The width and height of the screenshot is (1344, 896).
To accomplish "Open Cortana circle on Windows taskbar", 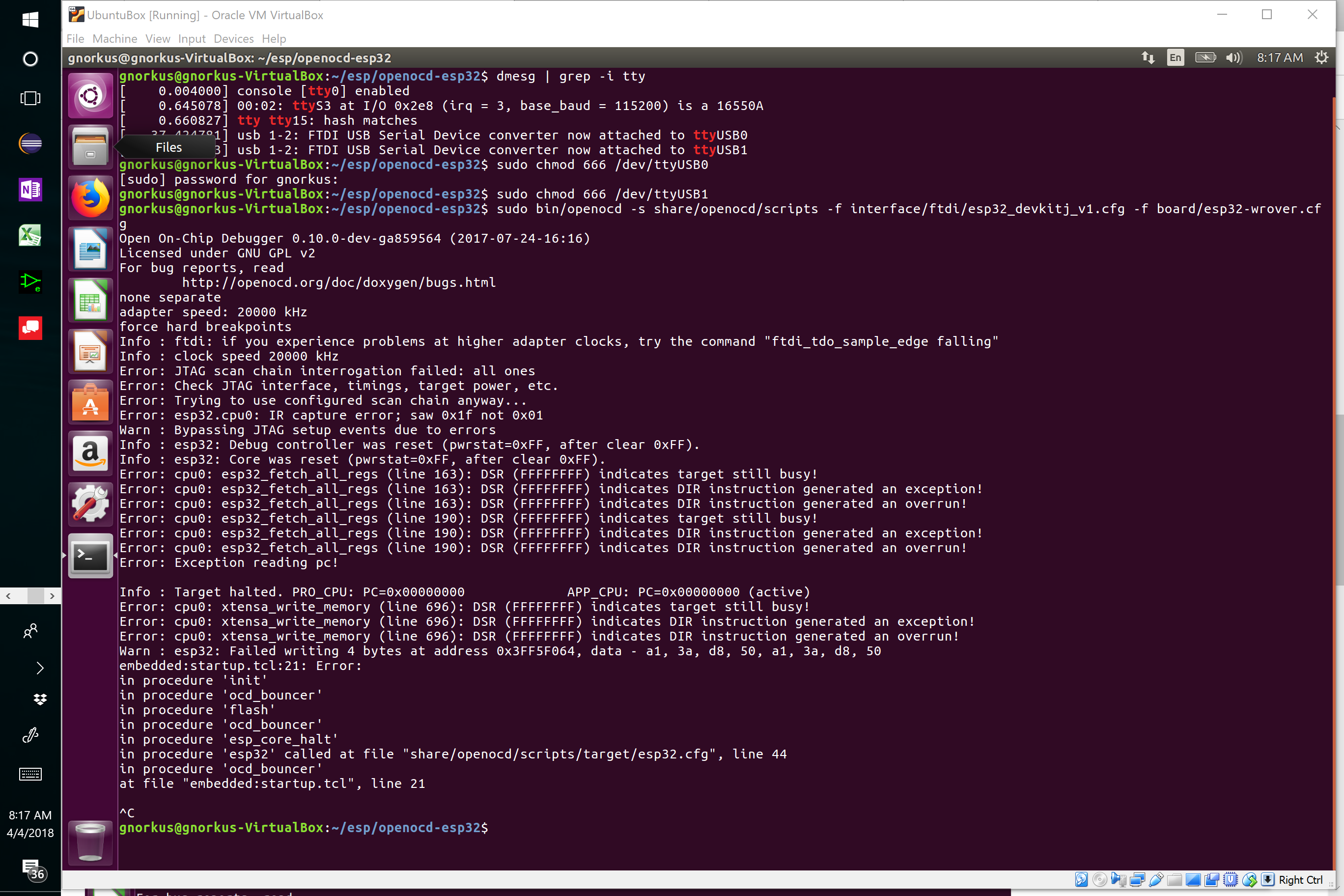I will (x=30, y=59).
